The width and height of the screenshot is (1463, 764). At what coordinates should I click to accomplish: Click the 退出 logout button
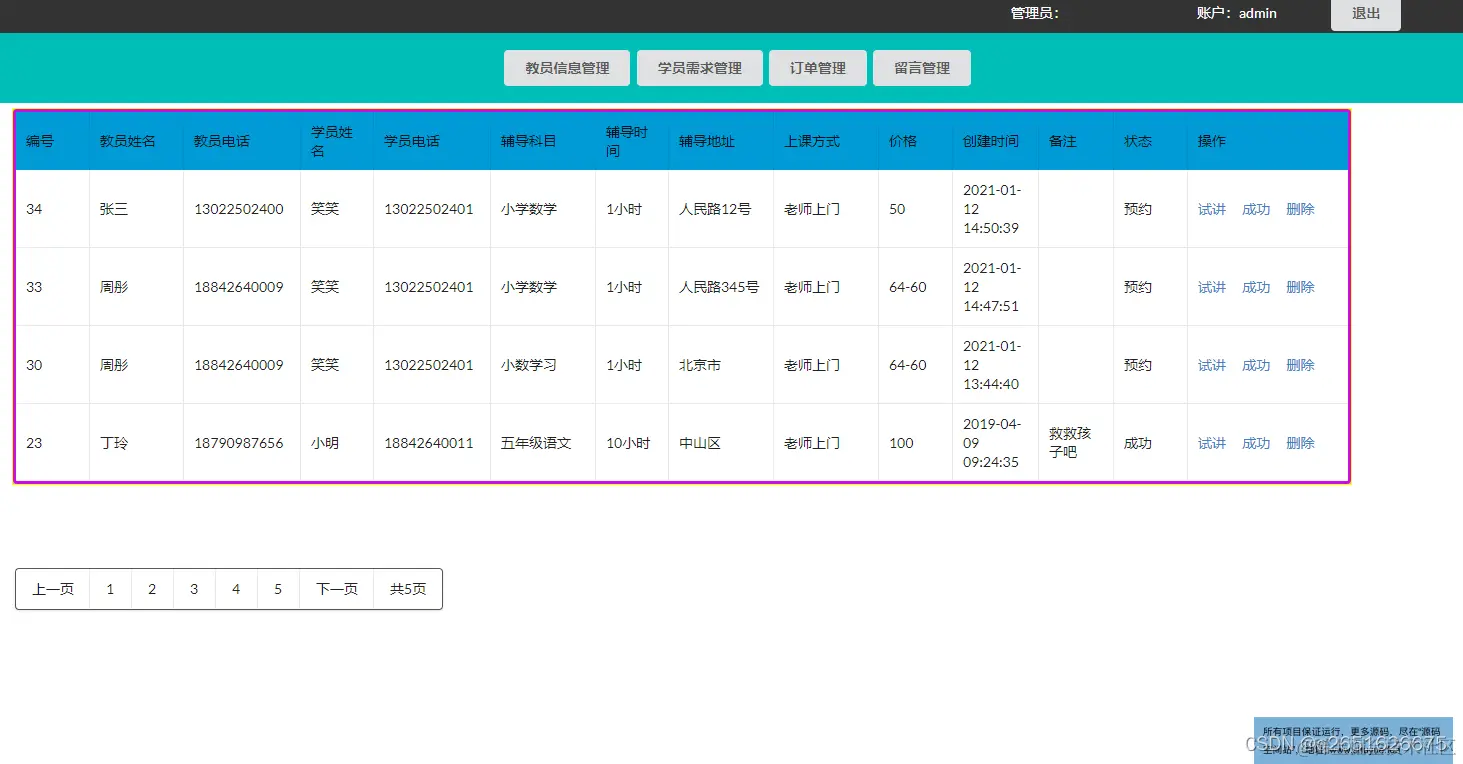[x=1365, y=14]
